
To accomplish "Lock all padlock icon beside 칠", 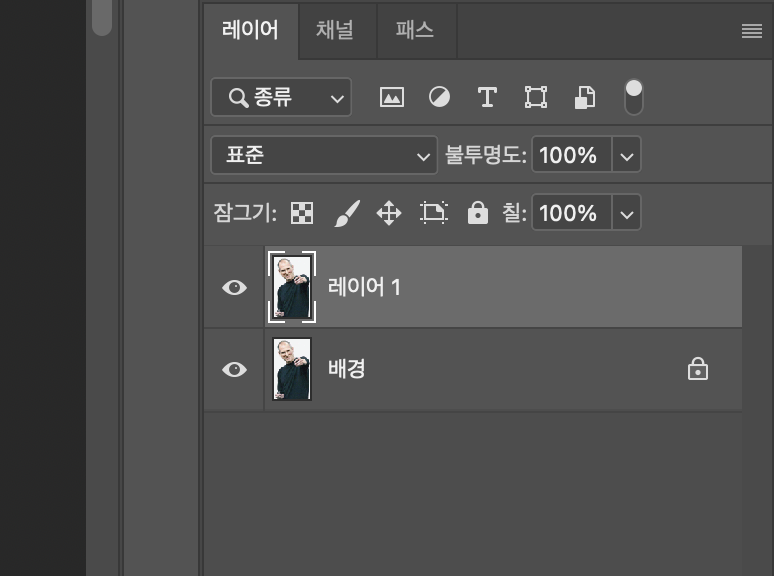I will point(478,213).
